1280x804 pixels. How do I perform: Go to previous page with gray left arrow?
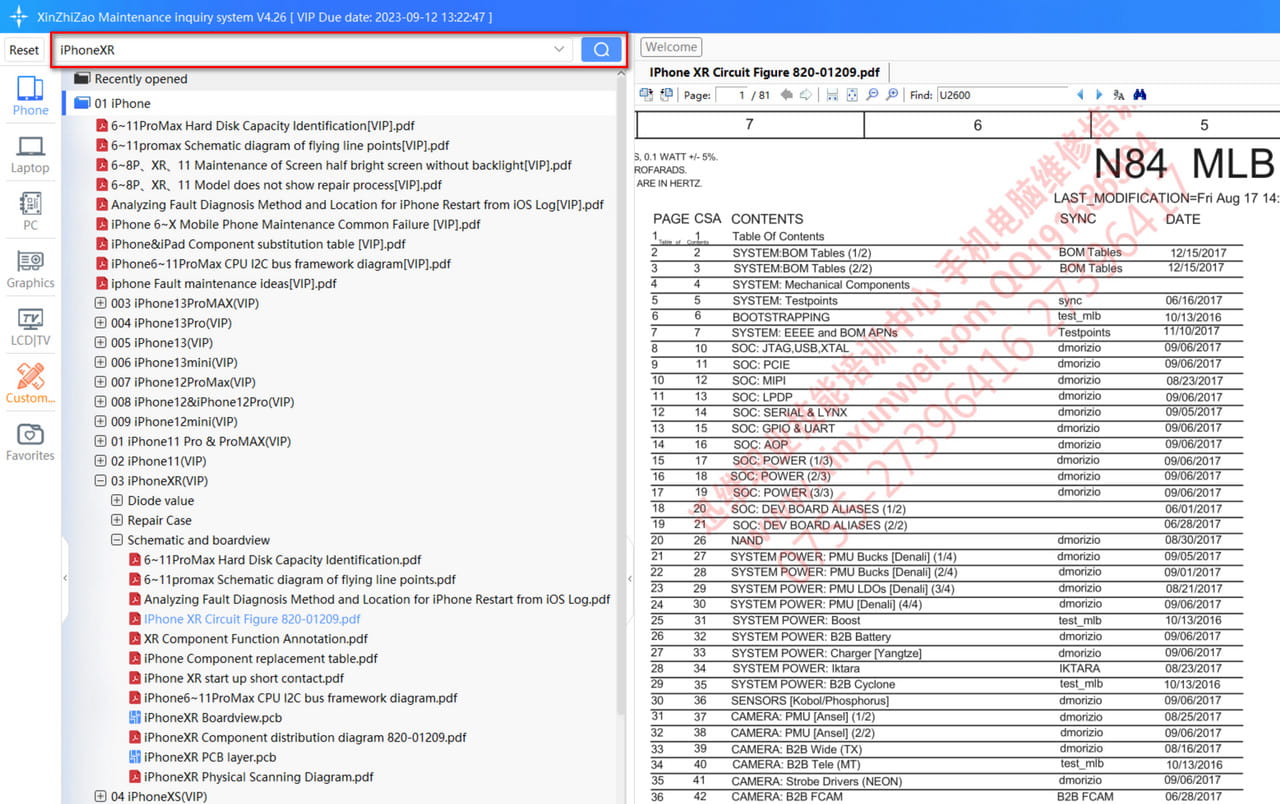(786, 95)
